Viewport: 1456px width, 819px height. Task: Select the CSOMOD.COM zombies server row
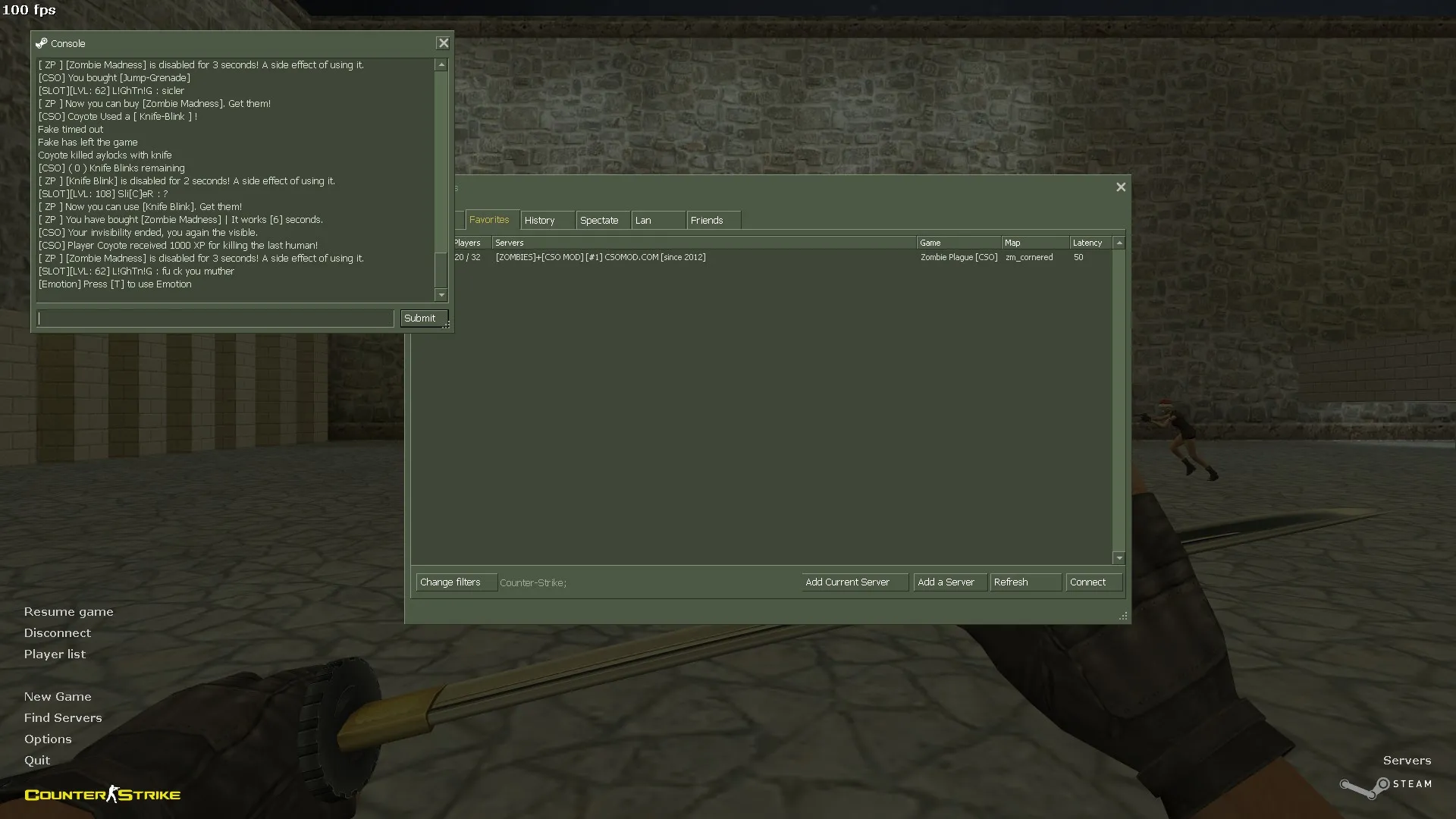[x=783, y=258]
